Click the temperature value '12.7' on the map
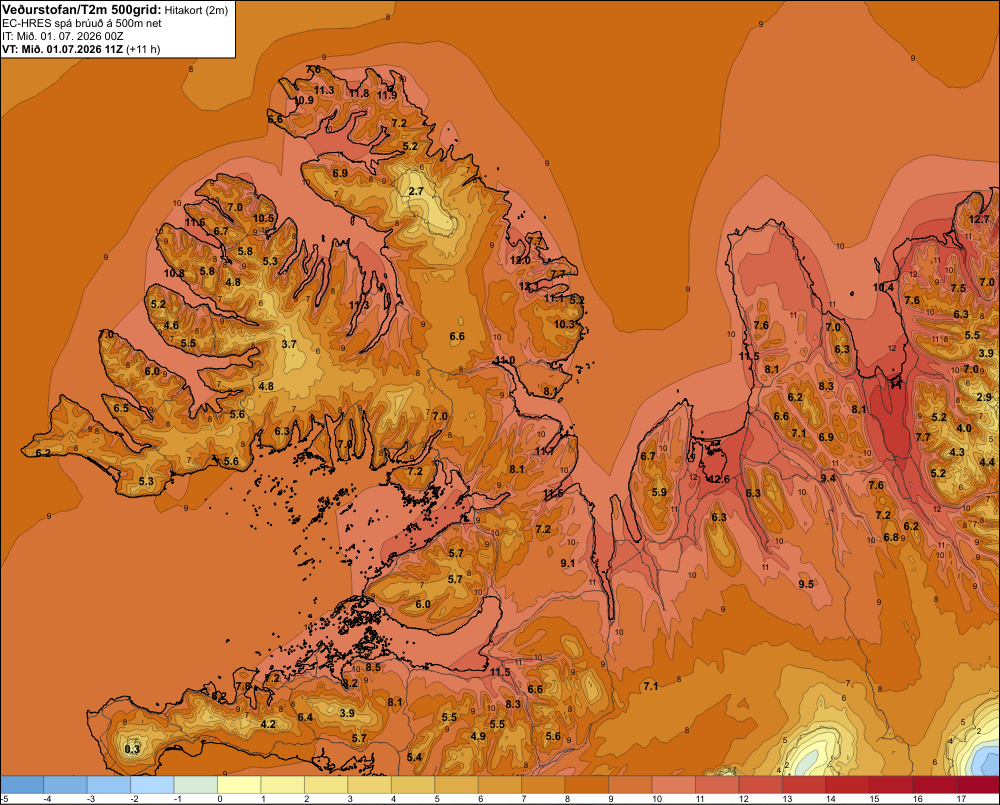 pyautogui.click(x=979, y=219)
